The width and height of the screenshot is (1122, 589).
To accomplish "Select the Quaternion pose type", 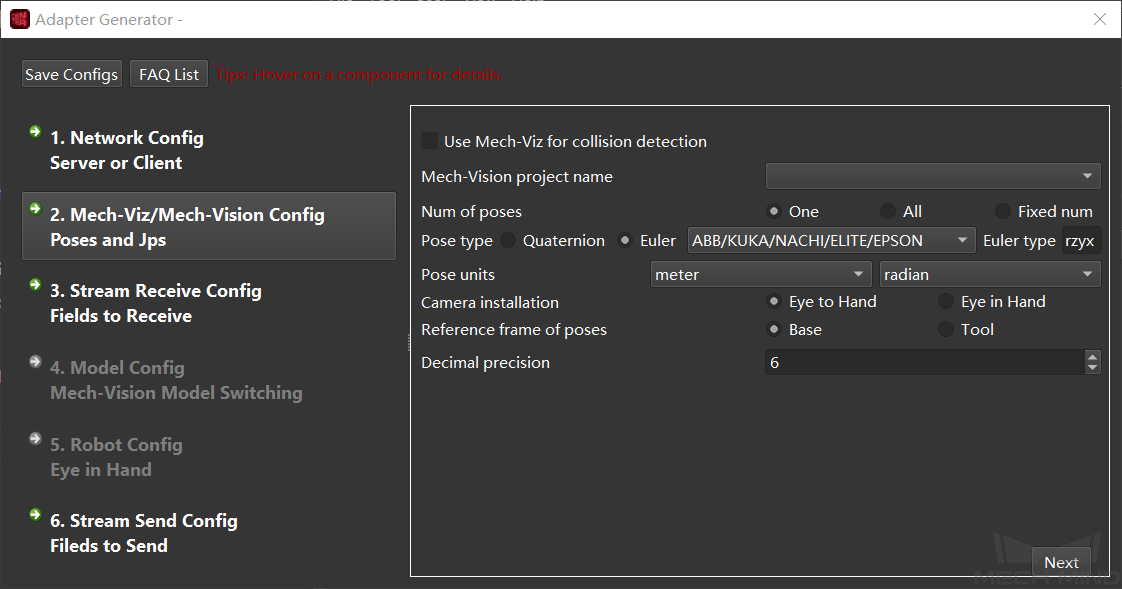I will (x=508, y=240).
